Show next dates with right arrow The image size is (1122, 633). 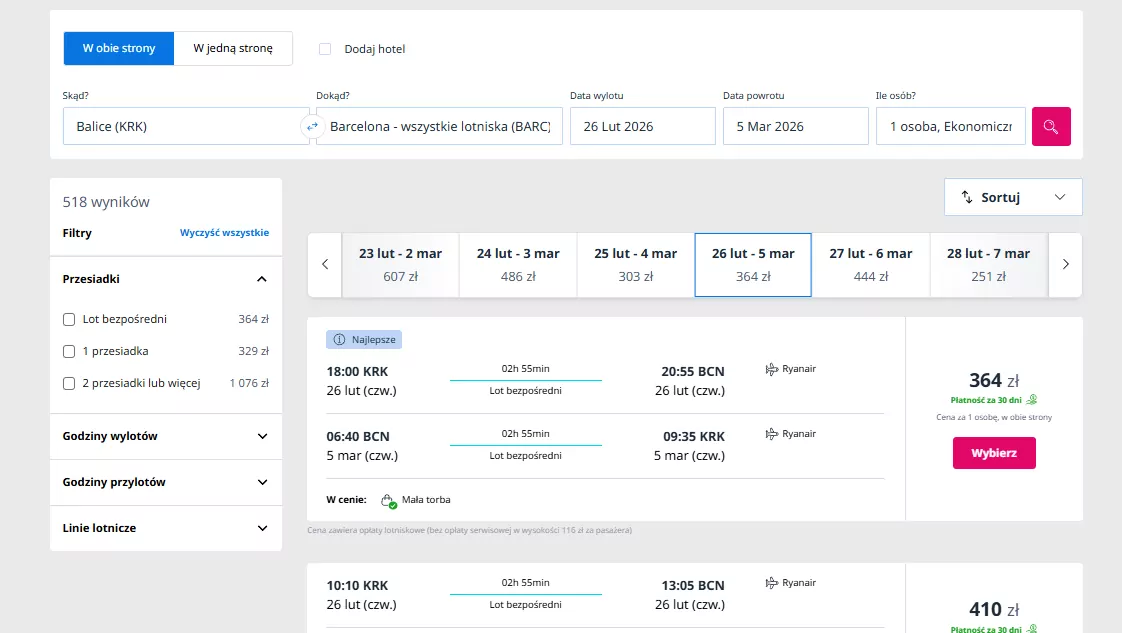pos(1065,265)
